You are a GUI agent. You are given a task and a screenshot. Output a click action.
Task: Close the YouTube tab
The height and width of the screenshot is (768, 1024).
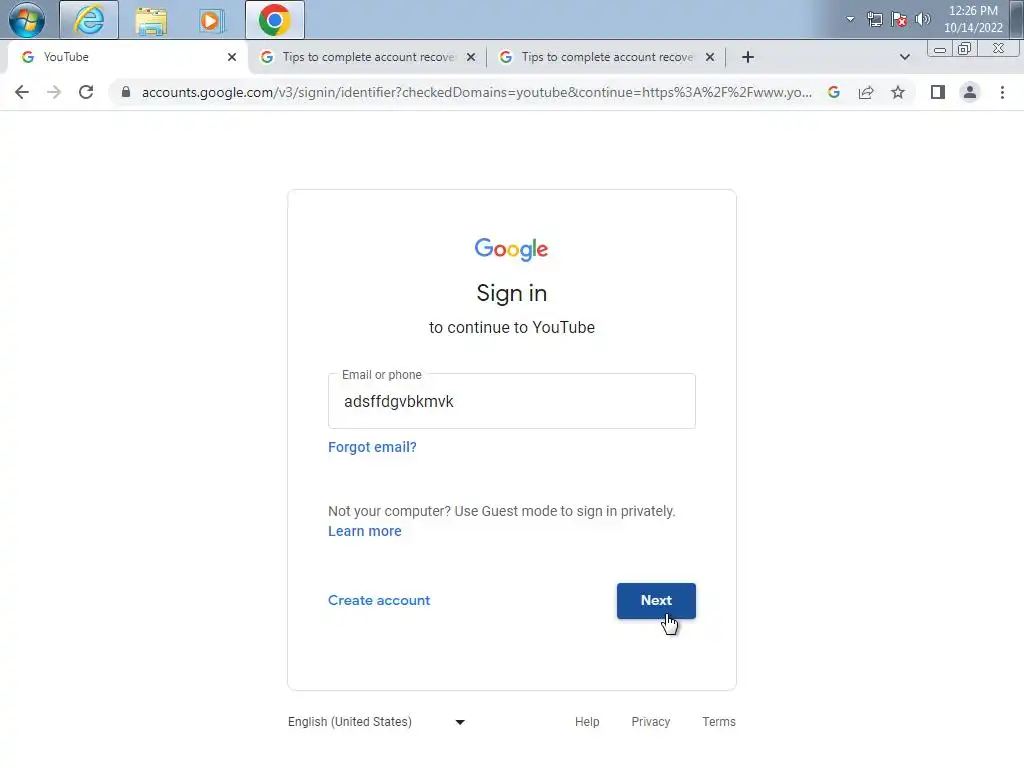[232, 57]
